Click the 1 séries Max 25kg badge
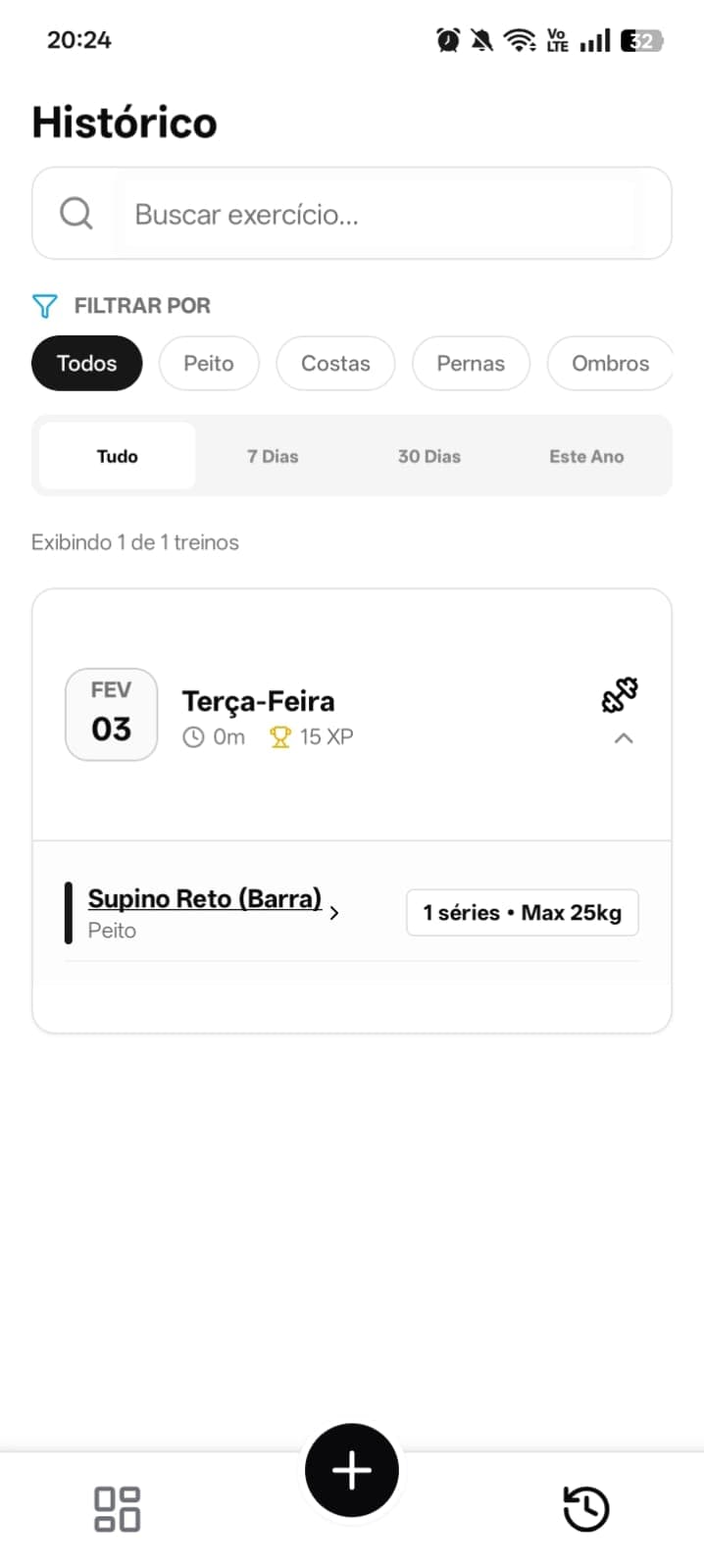 [522, 913]
